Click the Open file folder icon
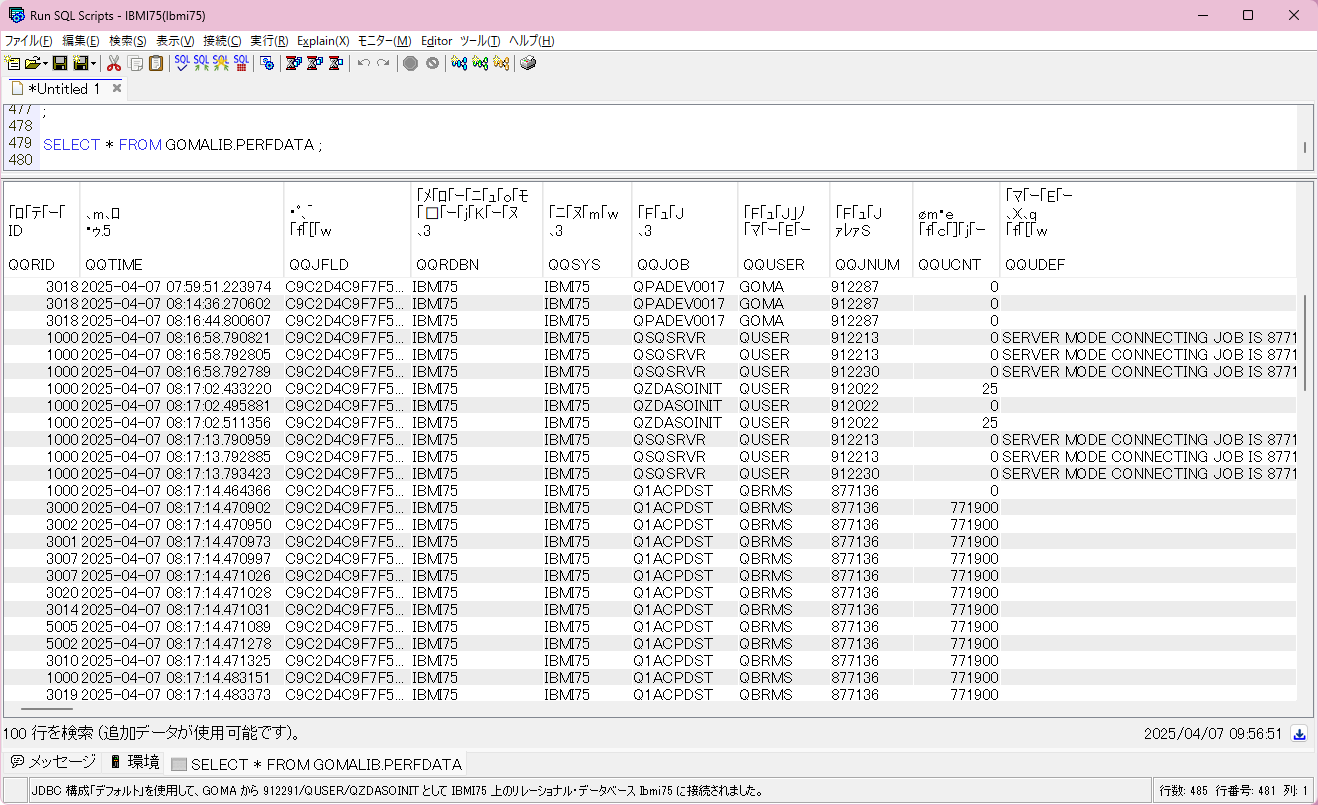The width and height of the screenshot is (1318, 805). pos(32,63)
